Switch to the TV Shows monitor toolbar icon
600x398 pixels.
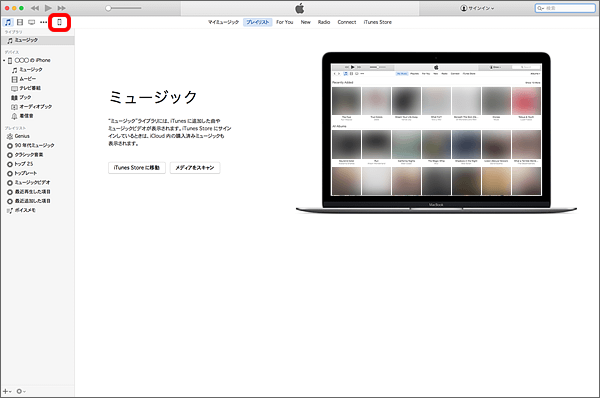[x=32, y=22]
